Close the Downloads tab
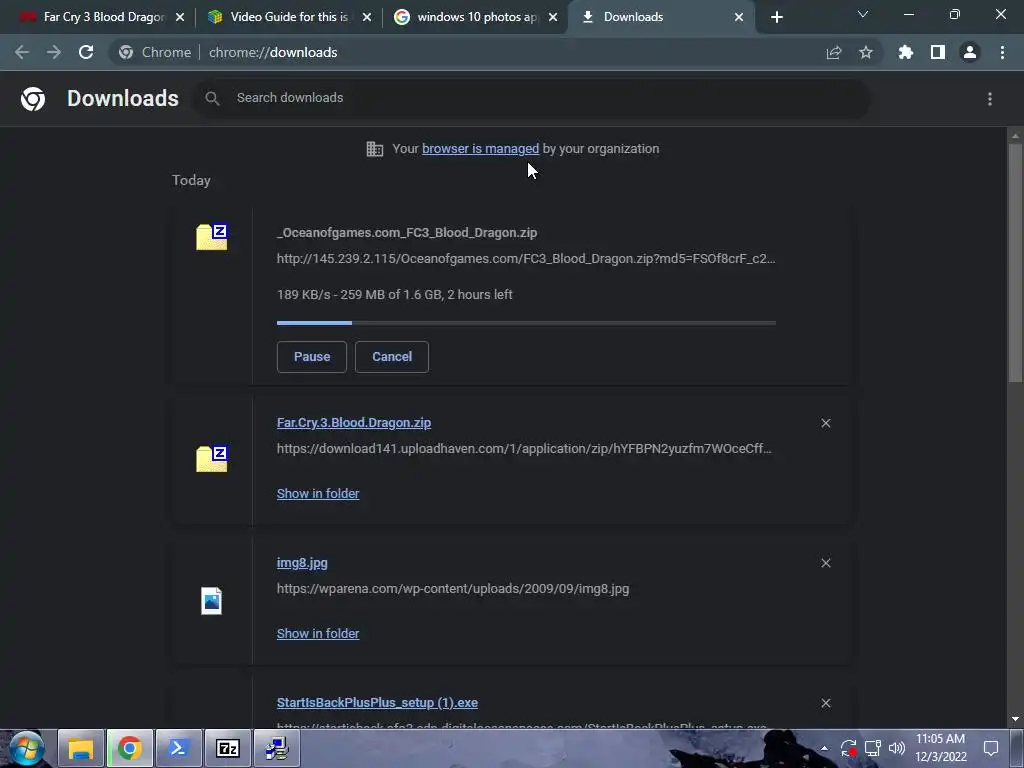The image size is (1024, 768). point(739,17)
